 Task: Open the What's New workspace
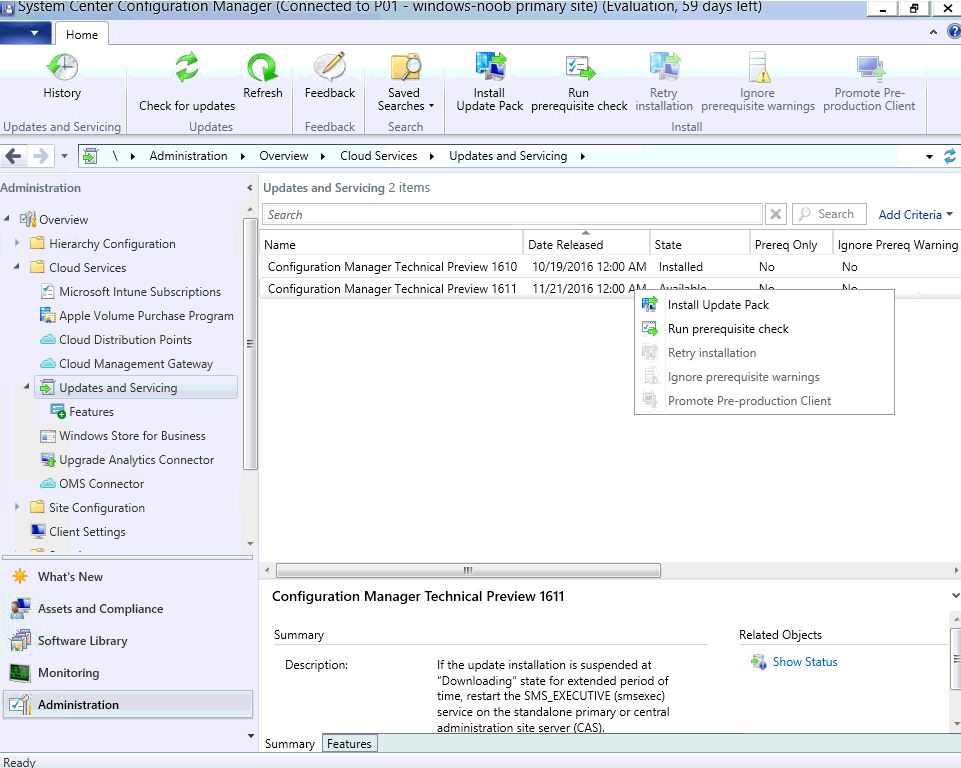[x=70, y=577]
